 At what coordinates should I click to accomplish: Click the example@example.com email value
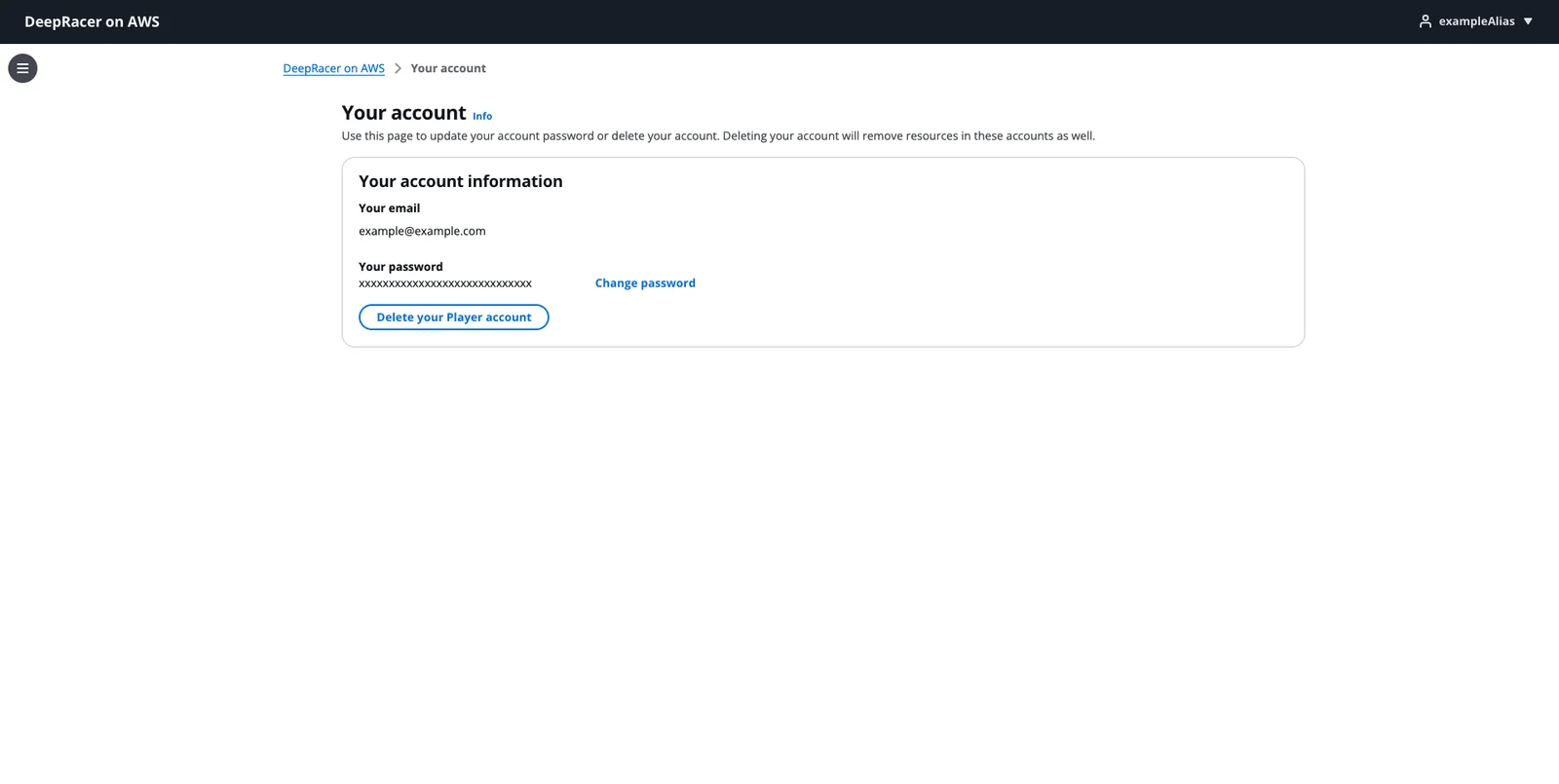point(422,231)
